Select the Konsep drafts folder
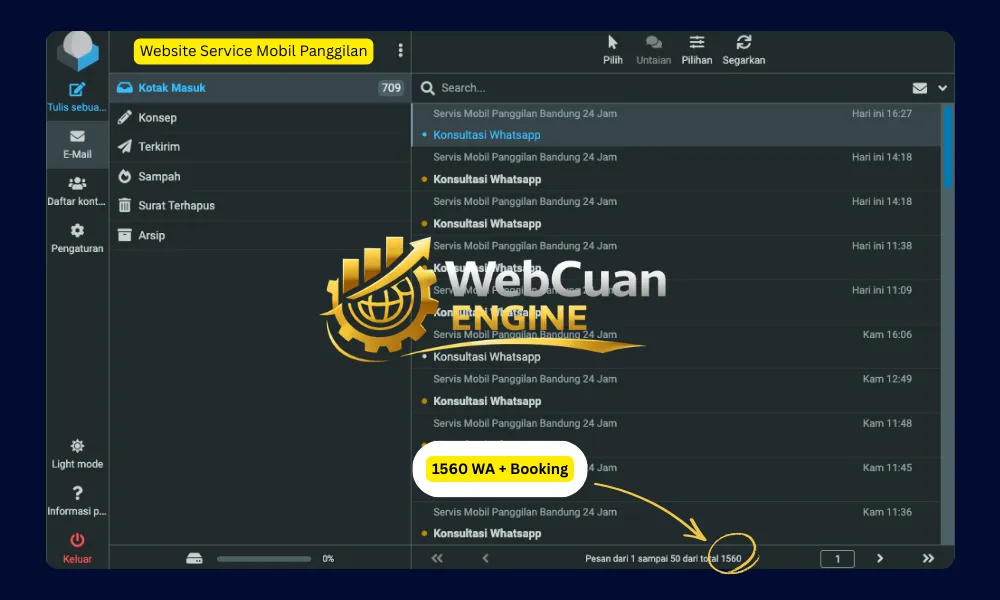Image resolution: width=1000 pixels, height=600 pixels. [158, 117]
